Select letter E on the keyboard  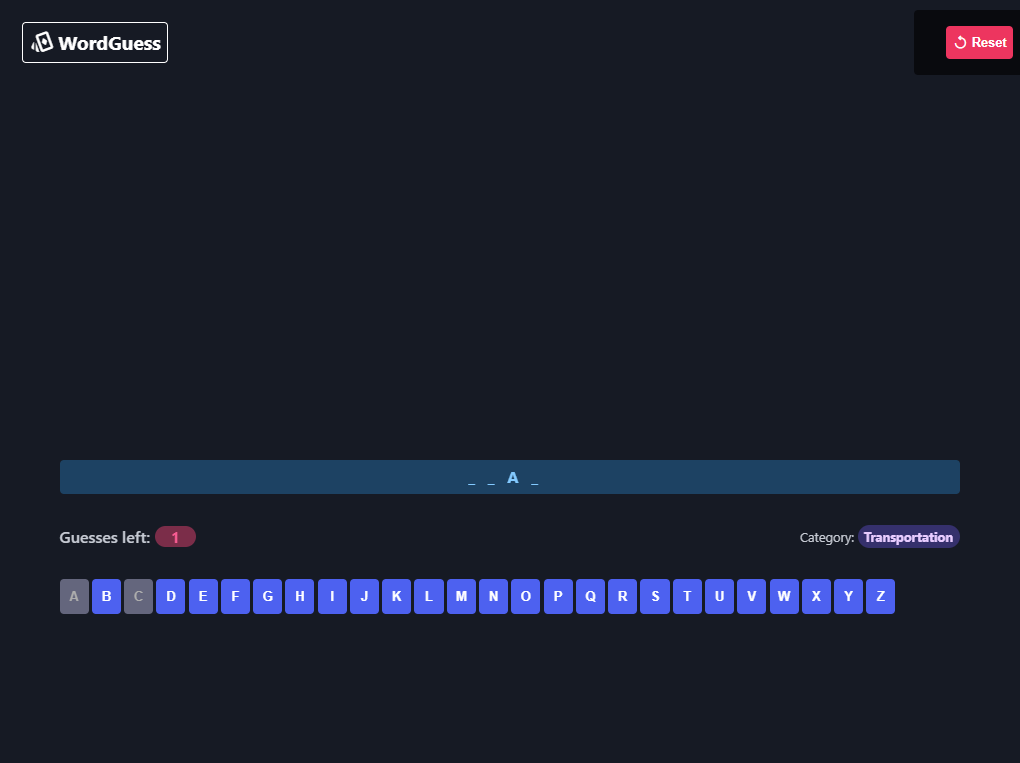pos(203,596)
